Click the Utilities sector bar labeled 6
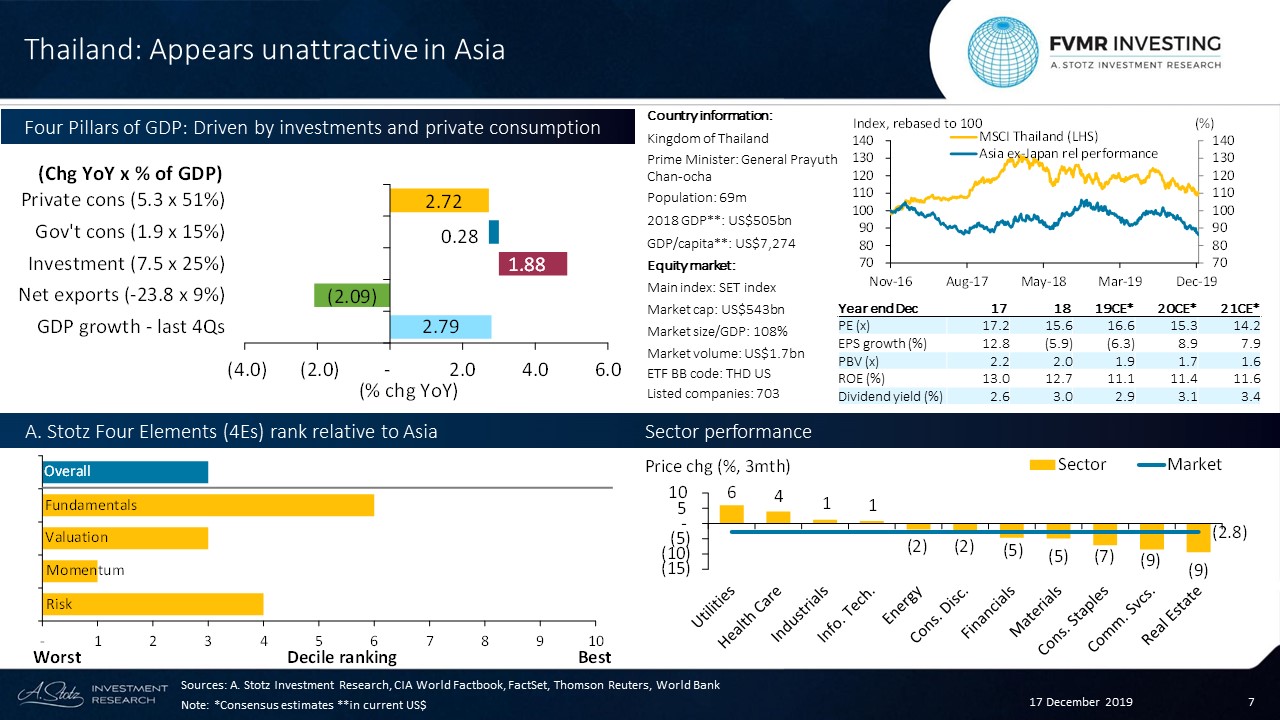1280x720 pixels. pos(732,513)
